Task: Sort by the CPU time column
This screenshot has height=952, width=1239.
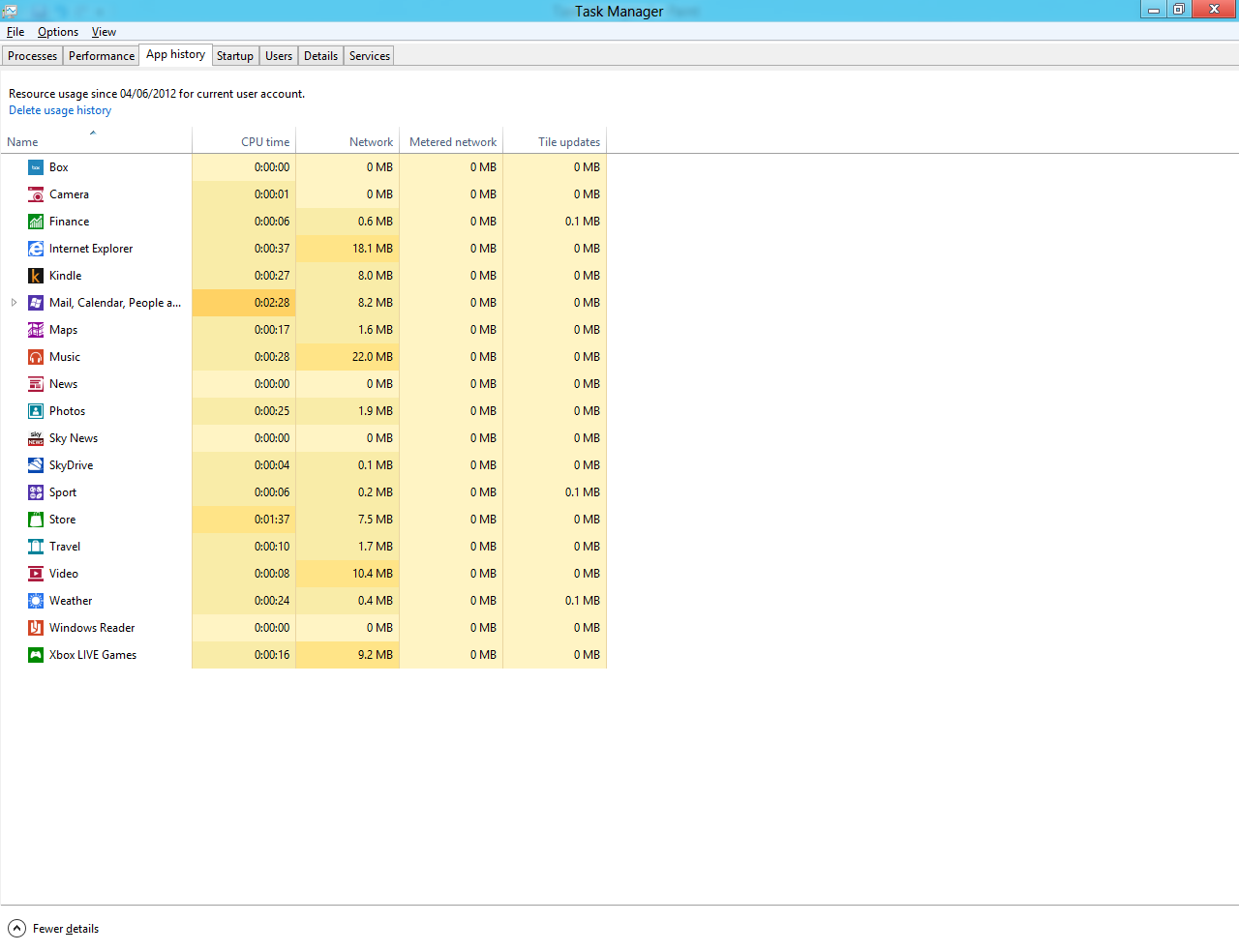Action: click(x=244, y=141)
